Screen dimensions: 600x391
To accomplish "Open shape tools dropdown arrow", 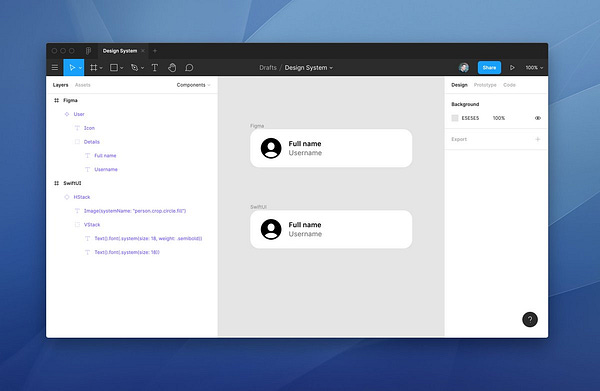I will (x=122, y=68).
